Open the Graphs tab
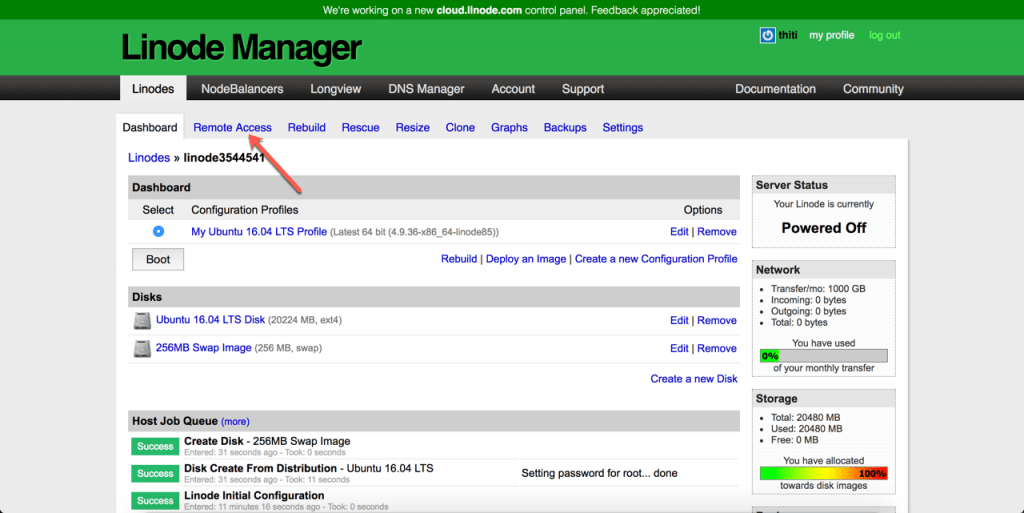The width and height of the screenshot is (1024, 513). [x=509, y=127]
